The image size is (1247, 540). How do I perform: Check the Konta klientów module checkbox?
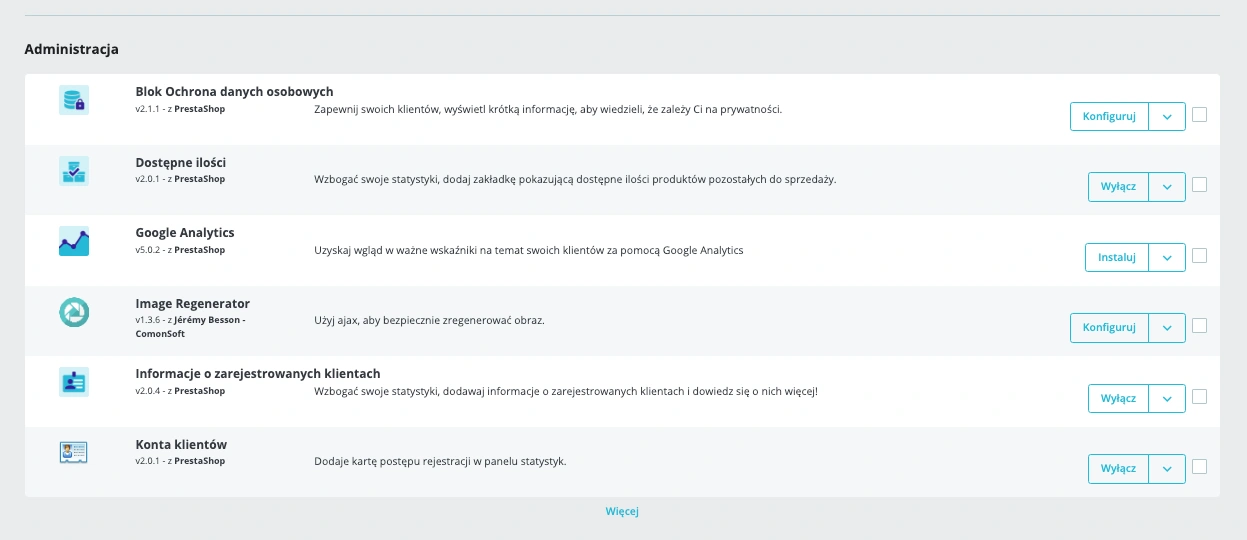(1200, 467)
